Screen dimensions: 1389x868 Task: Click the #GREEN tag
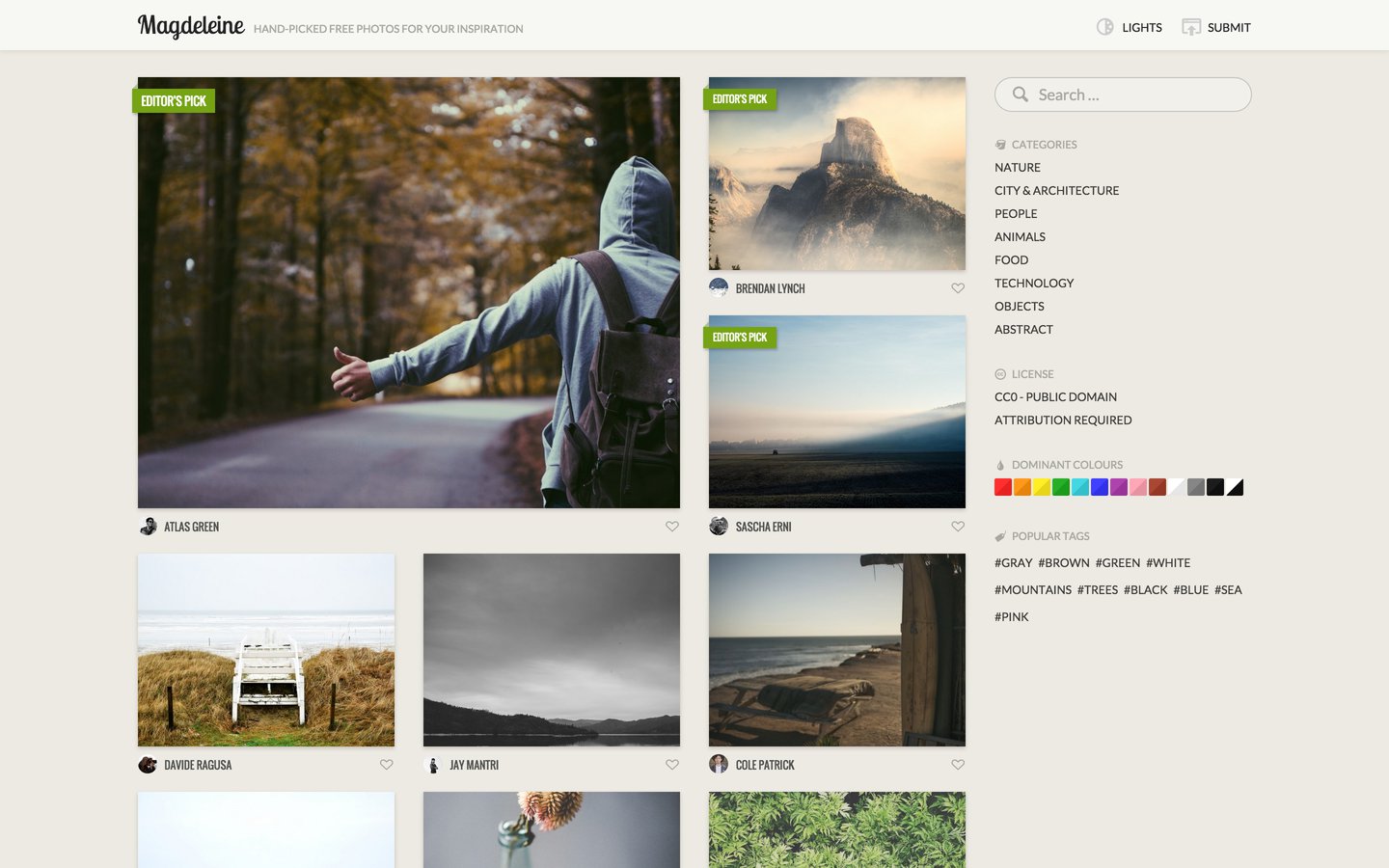(x=1118, y=563)
